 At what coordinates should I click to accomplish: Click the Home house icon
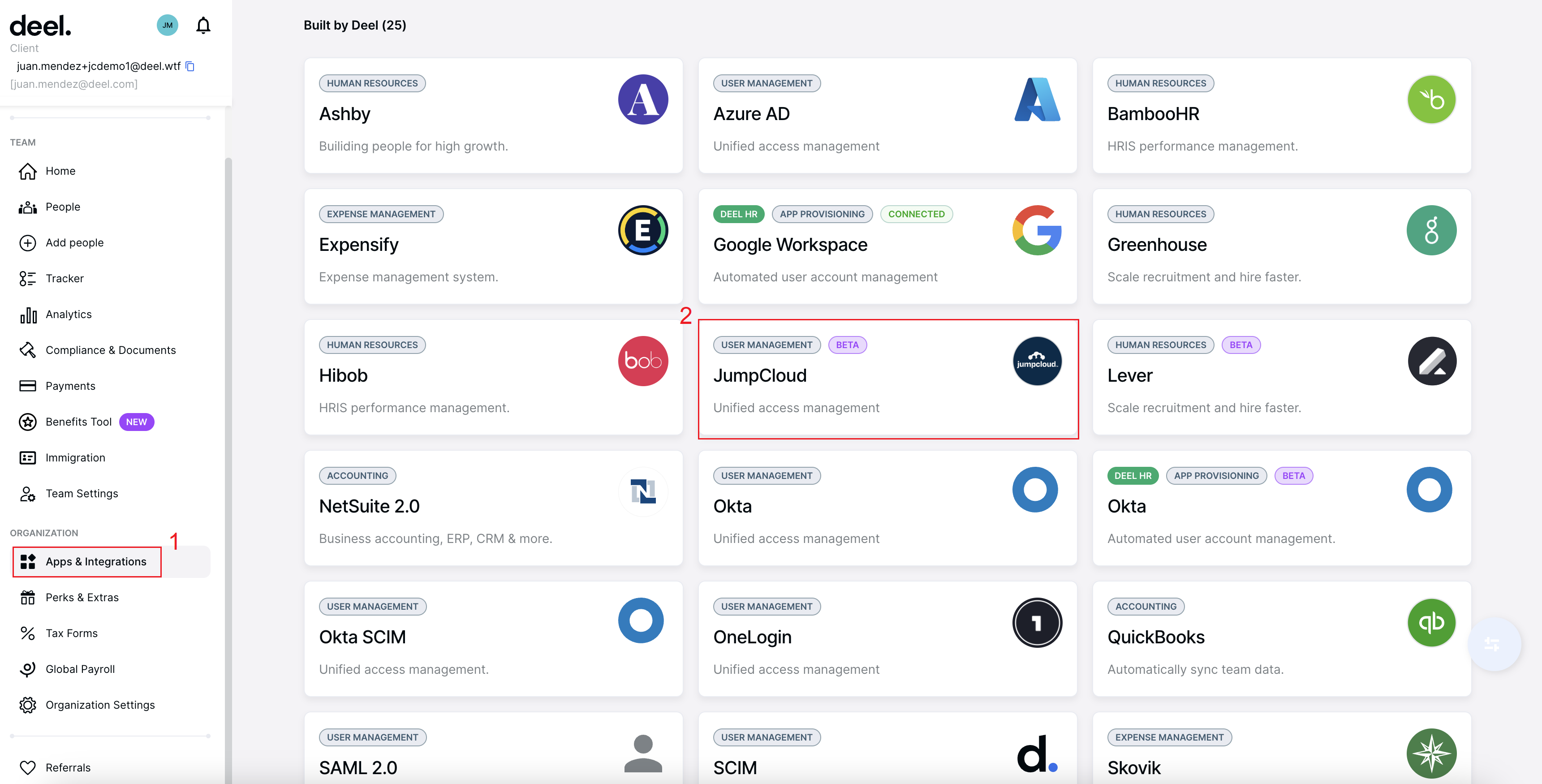[27, 171]
